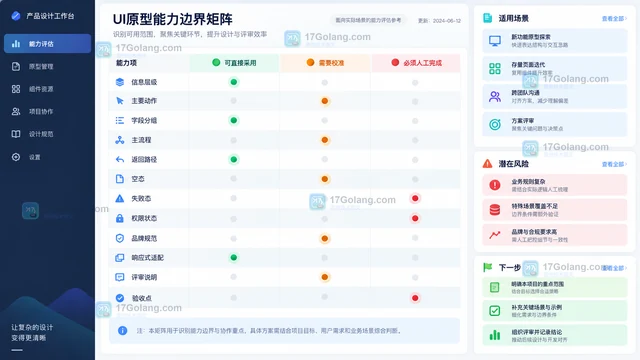The height and width of the screenshot is (360, 640).
Task: Click the UI原型能力边界矩阵 page title
Action: [173, 19]
